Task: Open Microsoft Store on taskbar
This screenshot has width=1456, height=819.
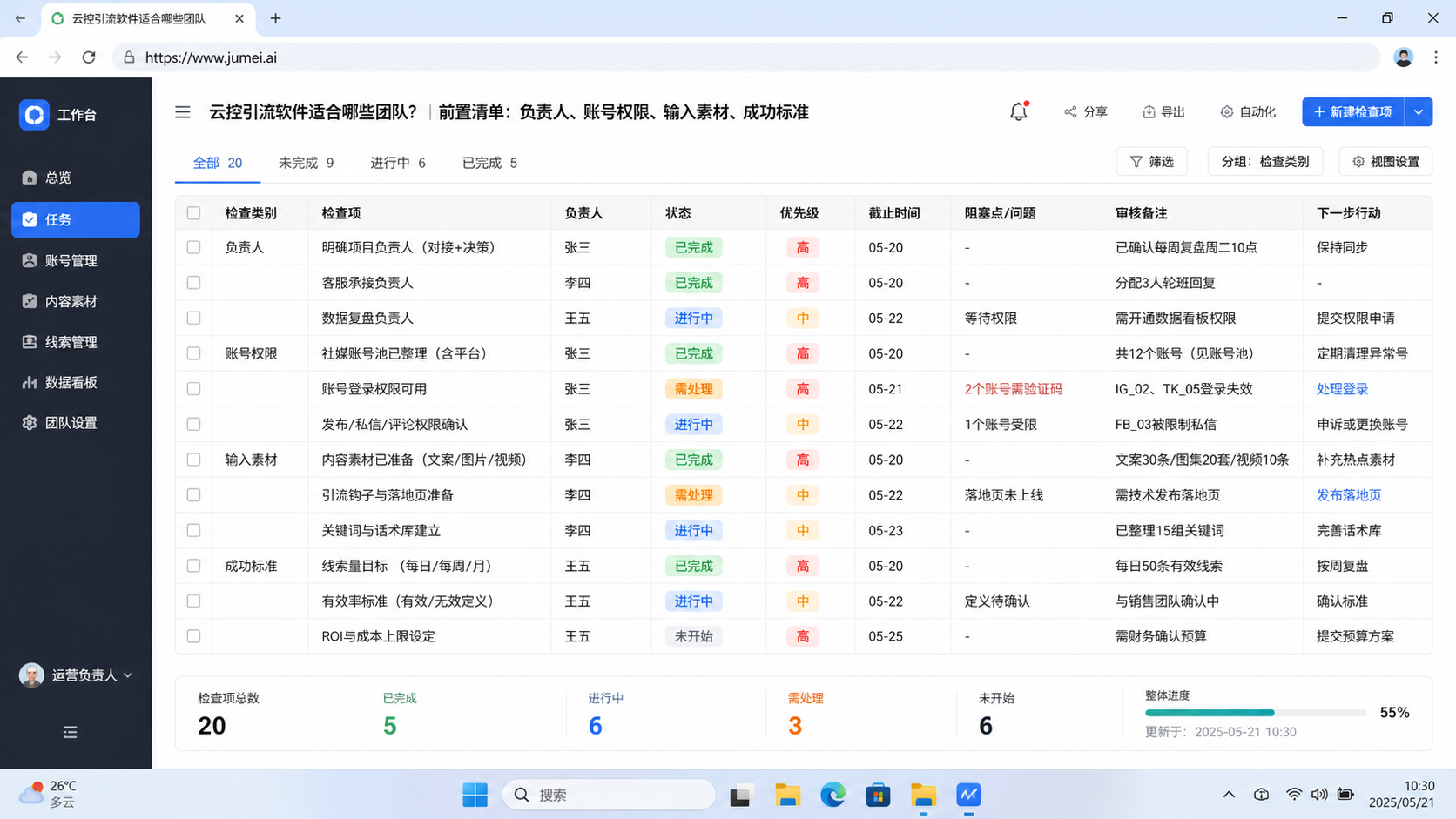Action: 878,795
